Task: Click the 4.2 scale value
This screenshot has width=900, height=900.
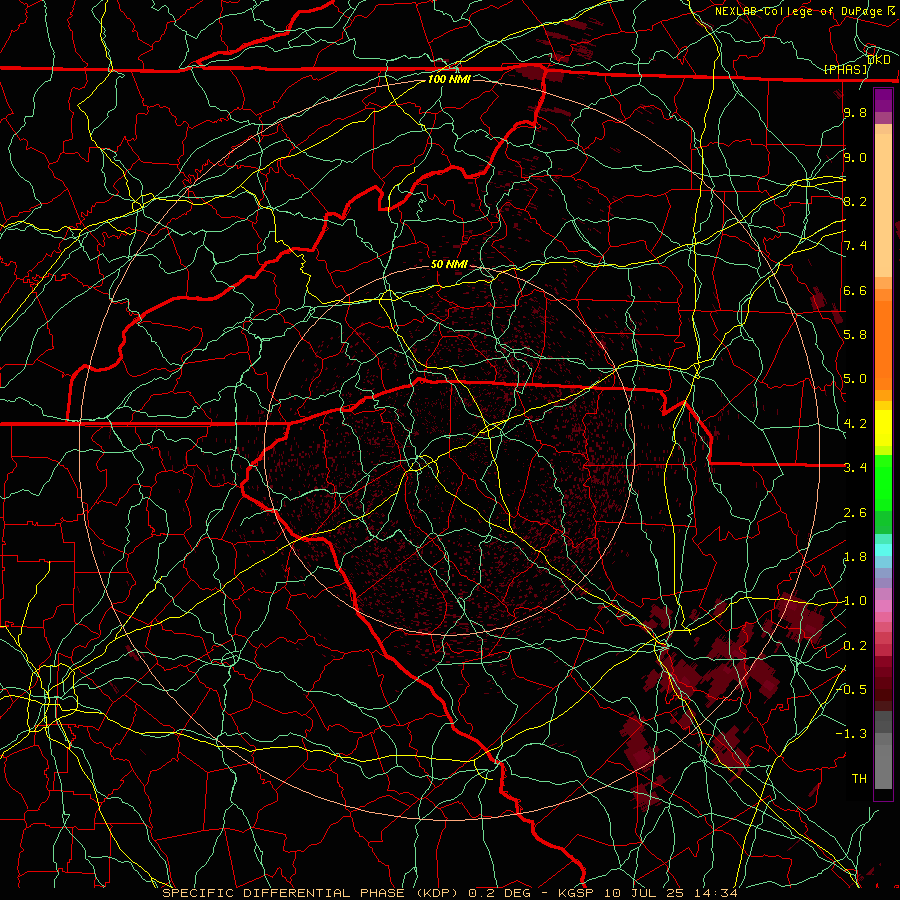Action: pos(855,424)
